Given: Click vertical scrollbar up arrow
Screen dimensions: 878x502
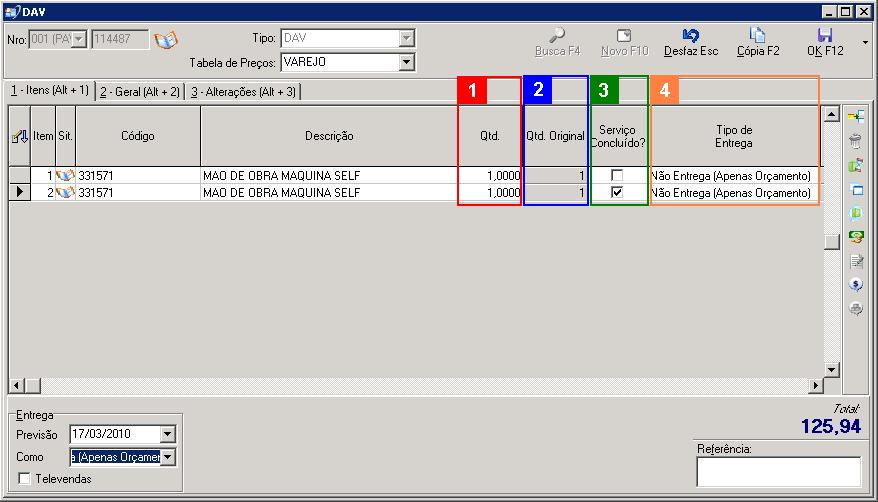Looking at the screenshot, I should coord(832,115).
